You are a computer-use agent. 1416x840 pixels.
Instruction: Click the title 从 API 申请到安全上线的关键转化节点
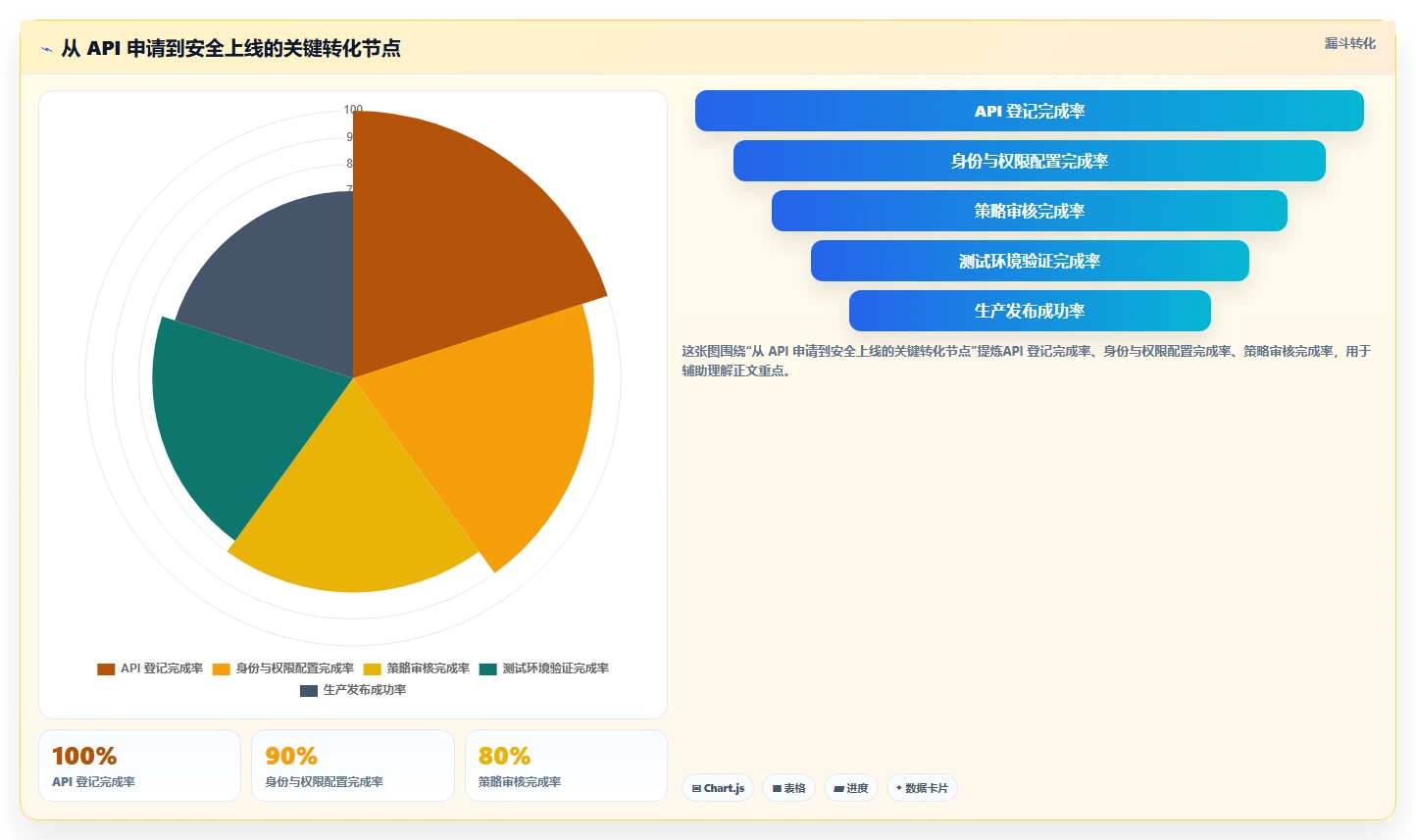point(230,48)
